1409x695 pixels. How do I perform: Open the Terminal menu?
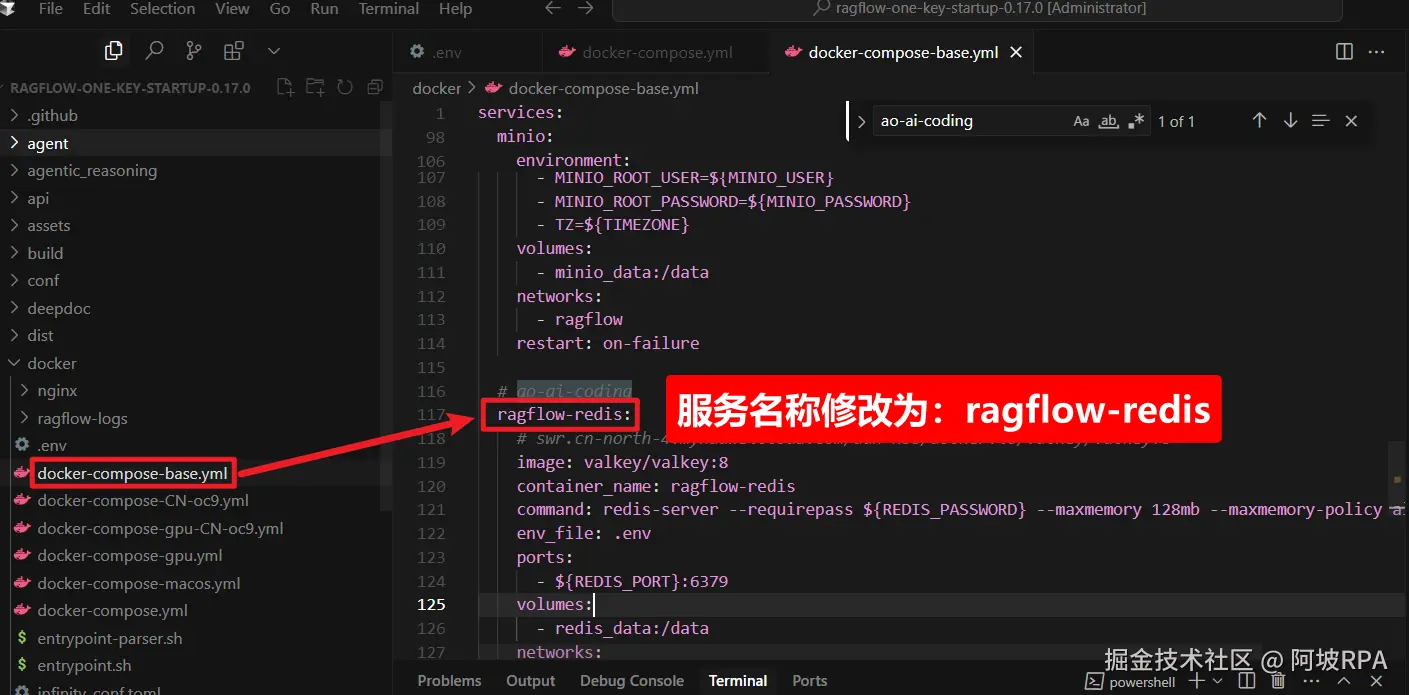(389, 8)
